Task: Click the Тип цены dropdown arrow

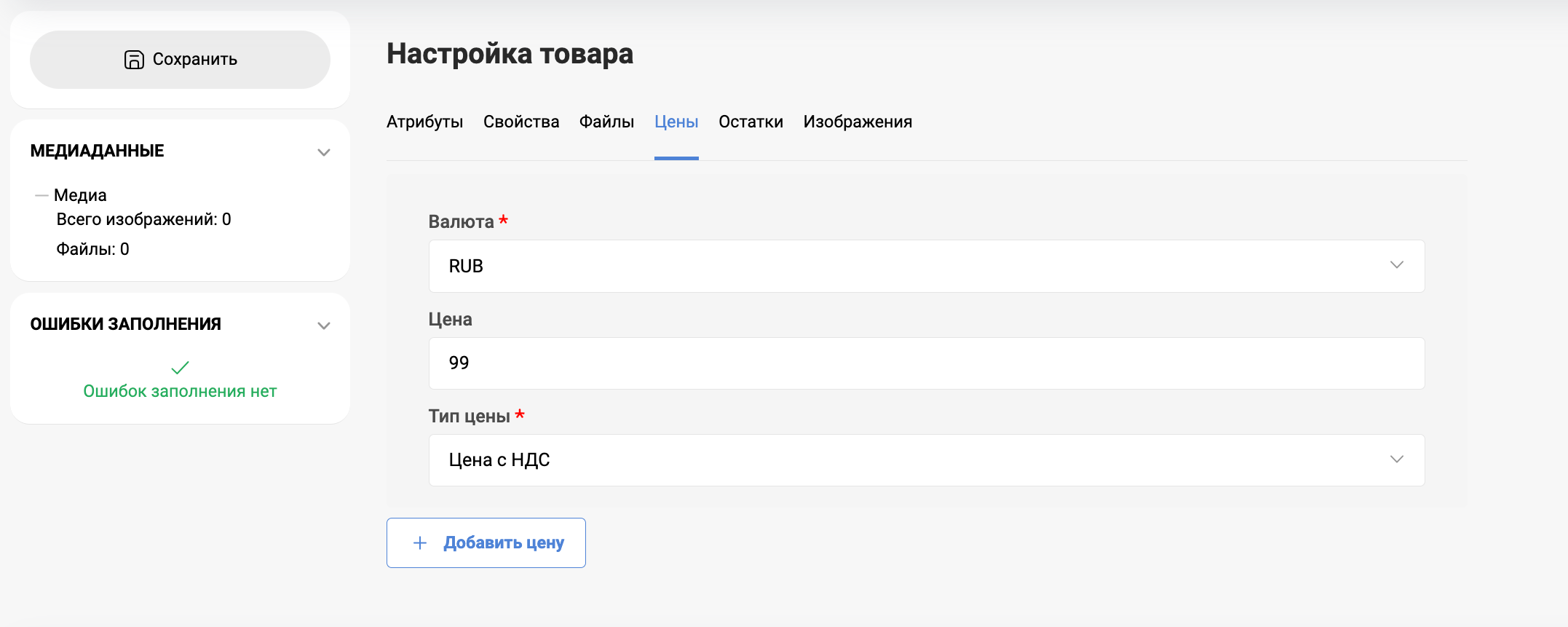Action: 1396,460
